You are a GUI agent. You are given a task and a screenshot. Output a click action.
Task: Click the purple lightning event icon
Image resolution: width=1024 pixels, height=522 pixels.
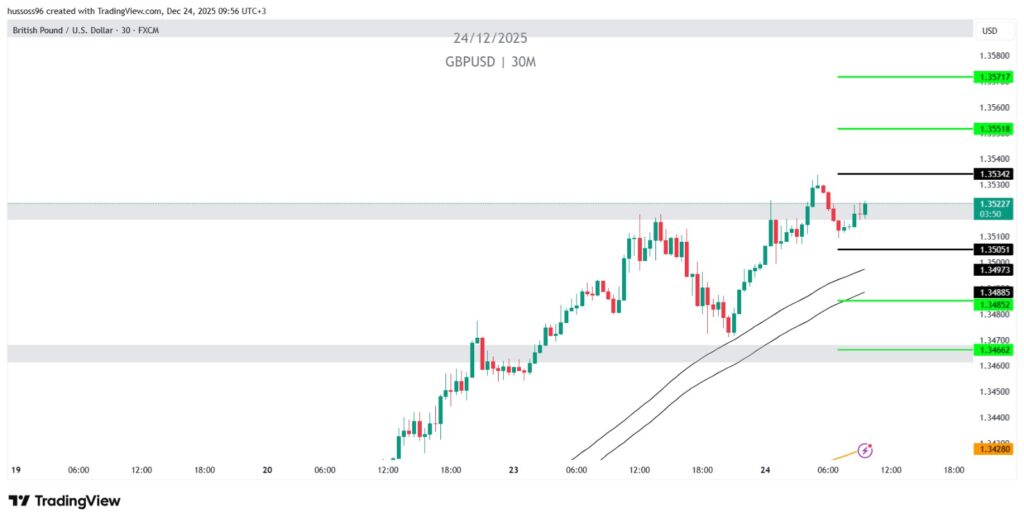866,450
